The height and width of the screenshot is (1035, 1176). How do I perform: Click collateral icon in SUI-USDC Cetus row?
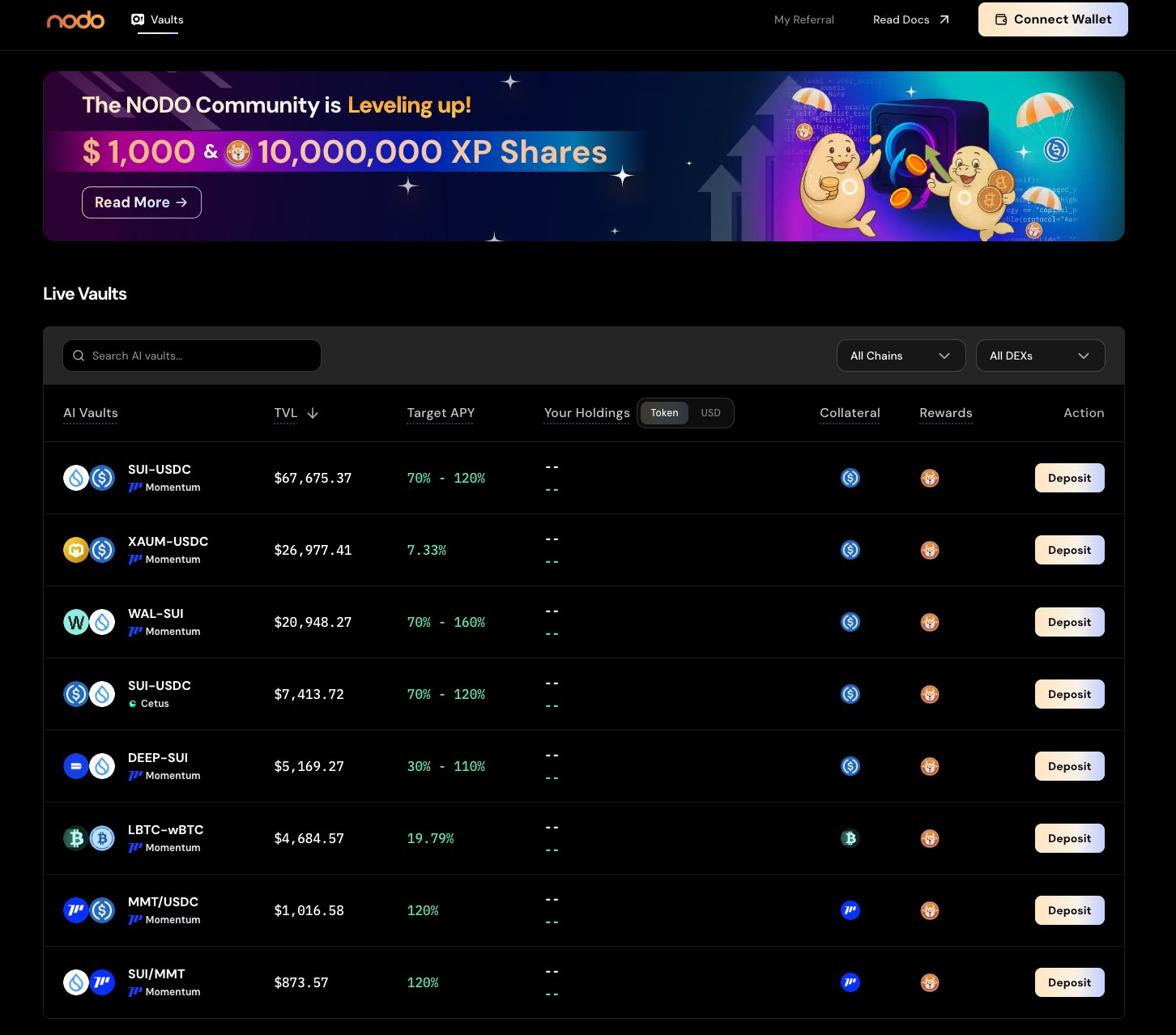coord(850,694)
